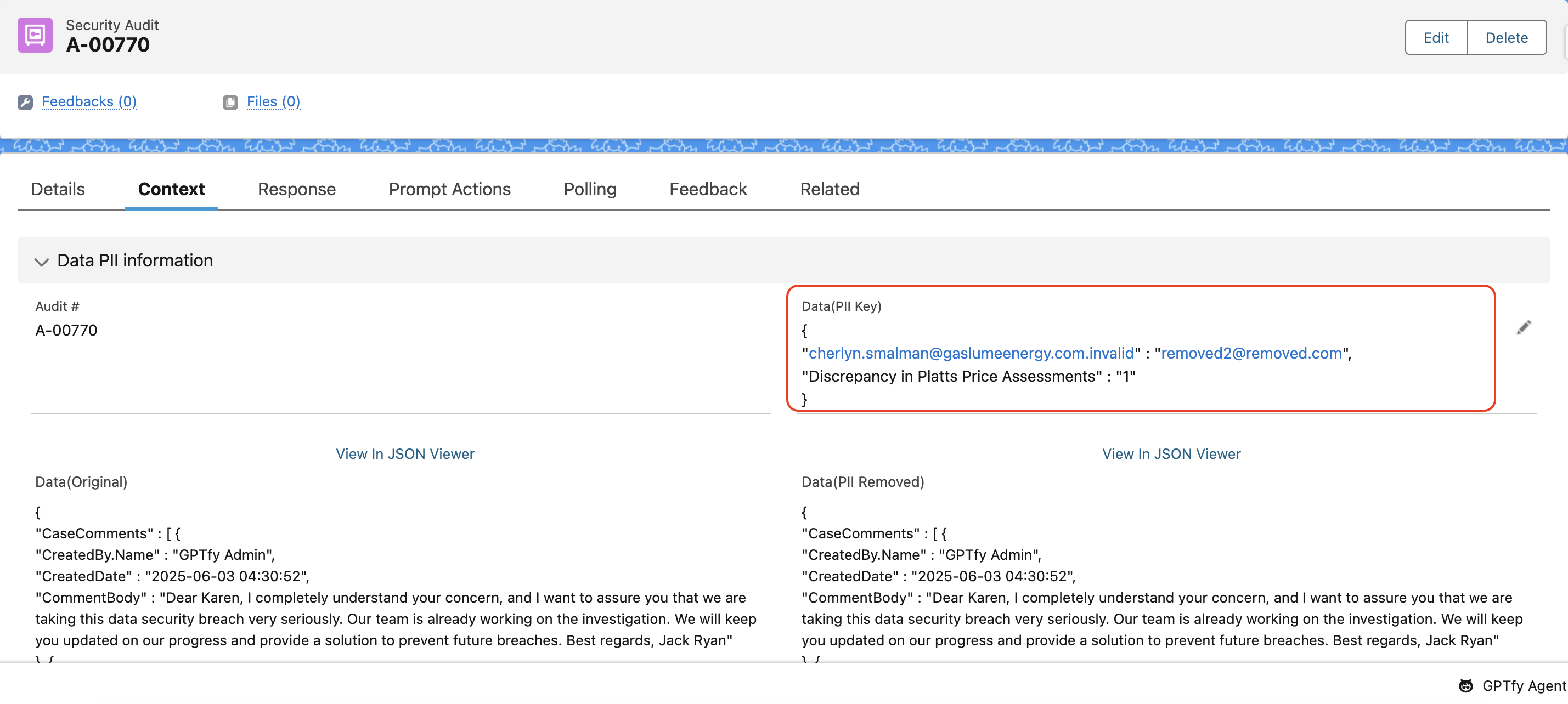The height and width of the screenshot is (704, 1568).
Task: Open the Feedback tab
Action: pyautogui.click(x=707, y=189)
